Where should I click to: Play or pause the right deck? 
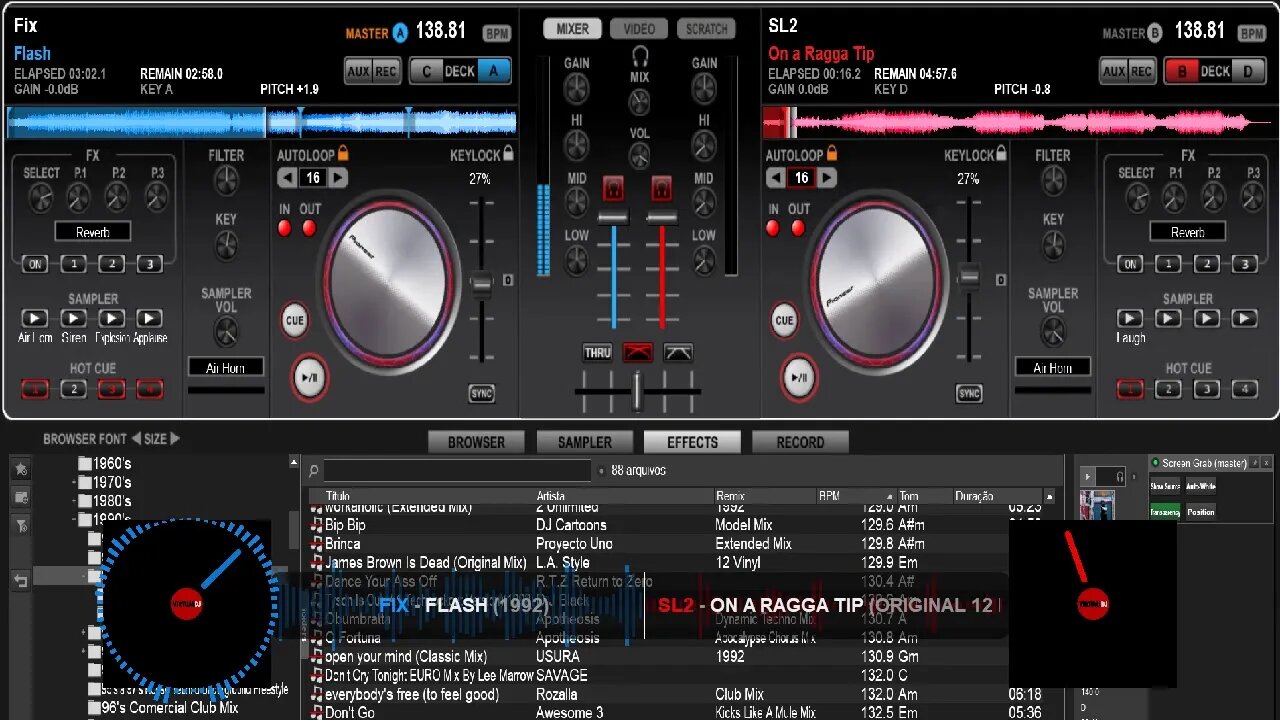tap(797, 378)
